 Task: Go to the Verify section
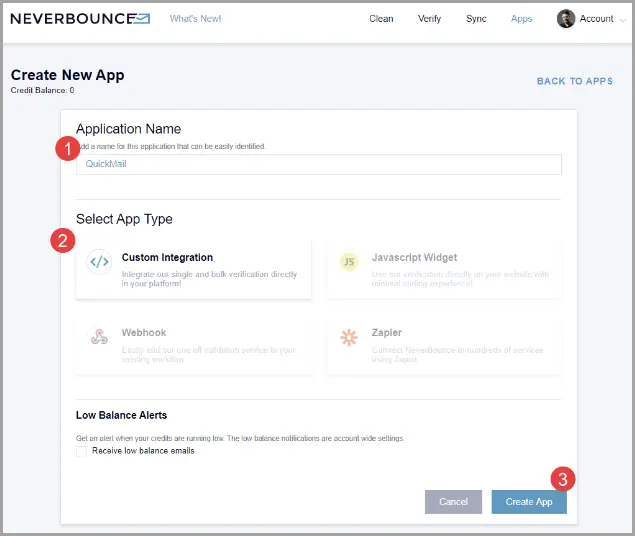click(429, 19)
